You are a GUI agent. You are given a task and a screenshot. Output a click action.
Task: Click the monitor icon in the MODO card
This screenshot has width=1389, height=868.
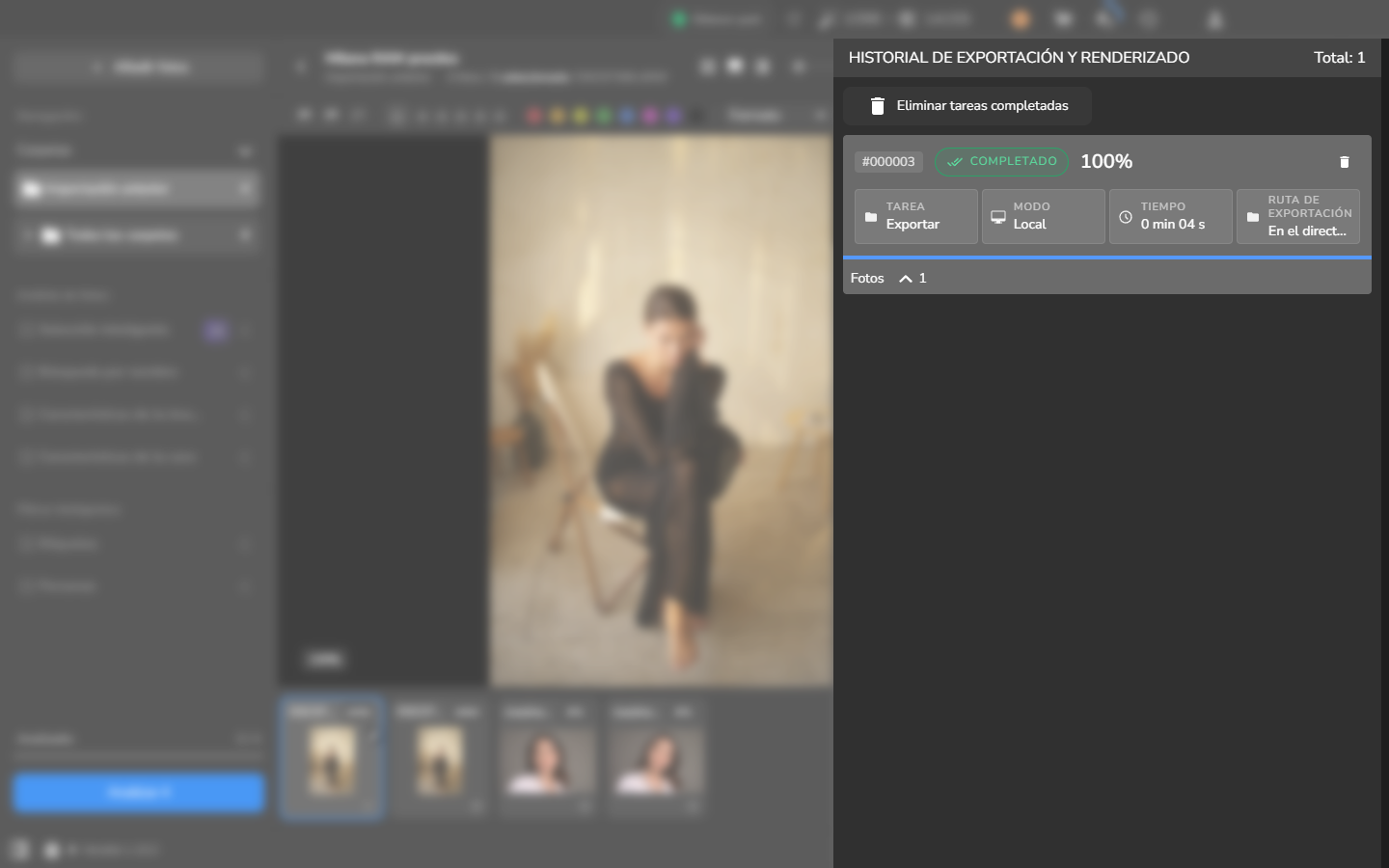coord(998,217)
